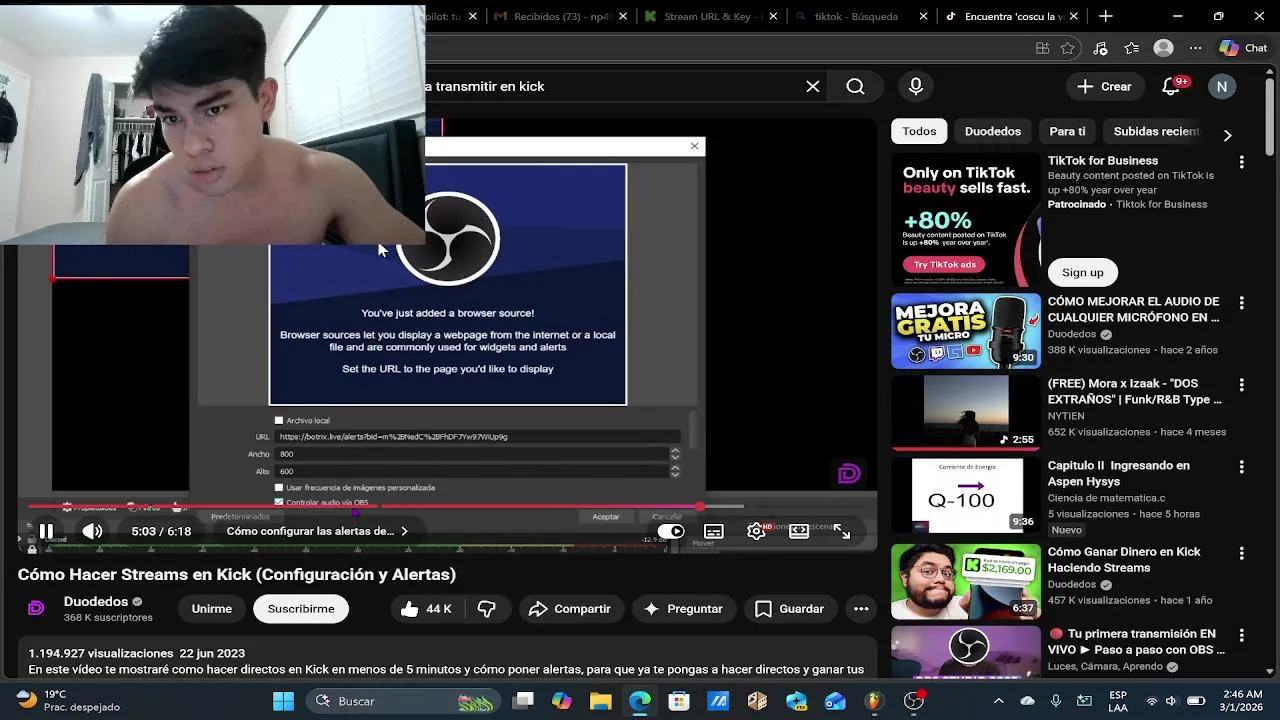
Task: Click the Preguntar button
Action: click(x=683, y=608)
